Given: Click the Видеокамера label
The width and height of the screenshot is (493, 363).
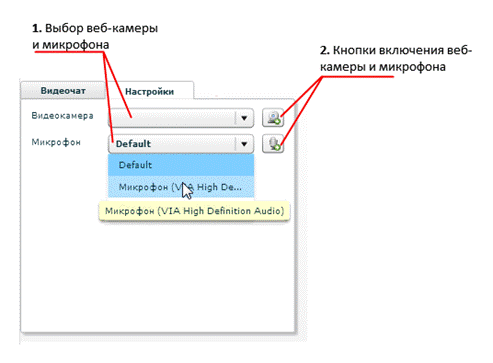Looking at the screenshot, I should (62, 116).
